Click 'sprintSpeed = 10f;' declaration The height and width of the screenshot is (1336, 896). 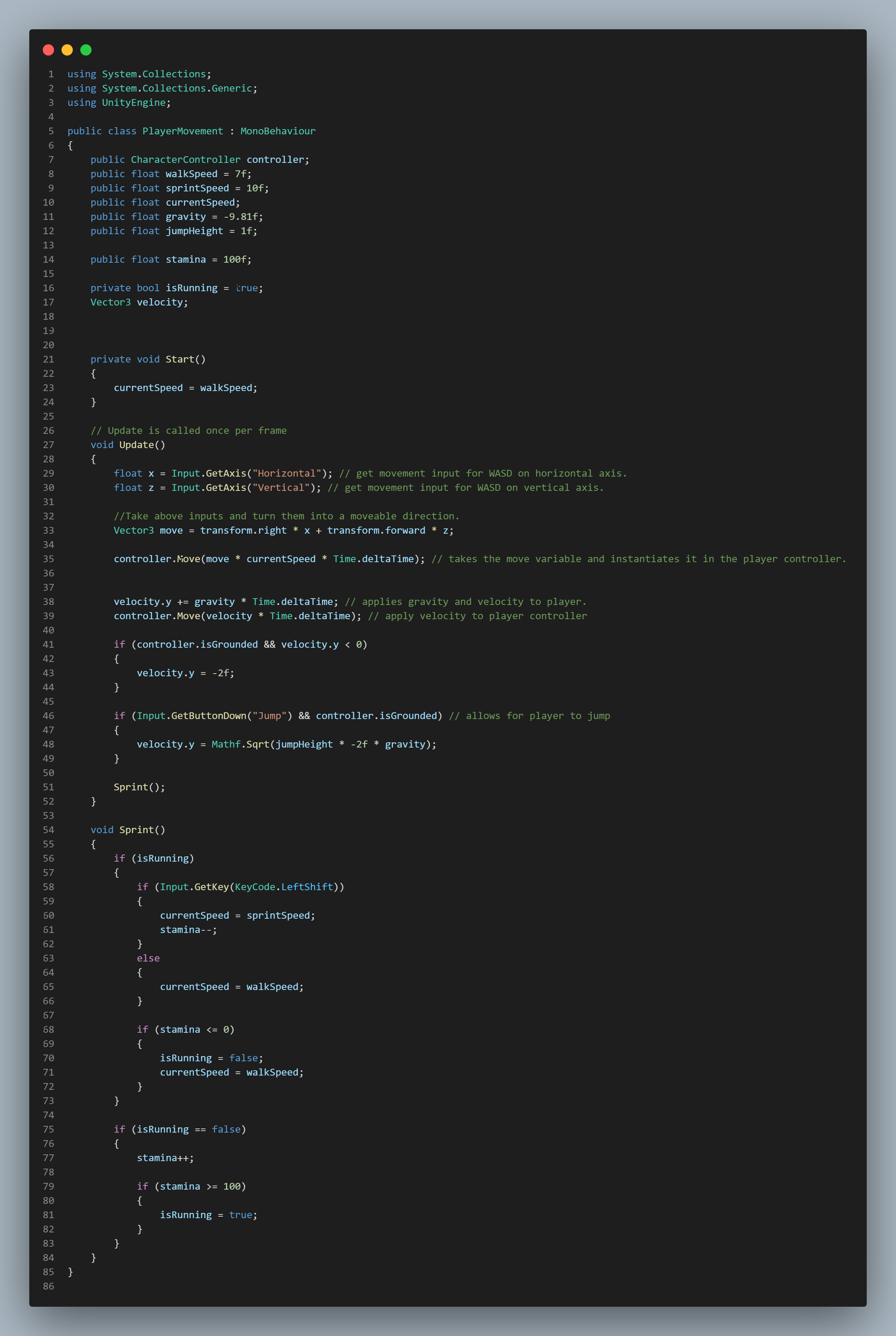(x=217, y=188)
